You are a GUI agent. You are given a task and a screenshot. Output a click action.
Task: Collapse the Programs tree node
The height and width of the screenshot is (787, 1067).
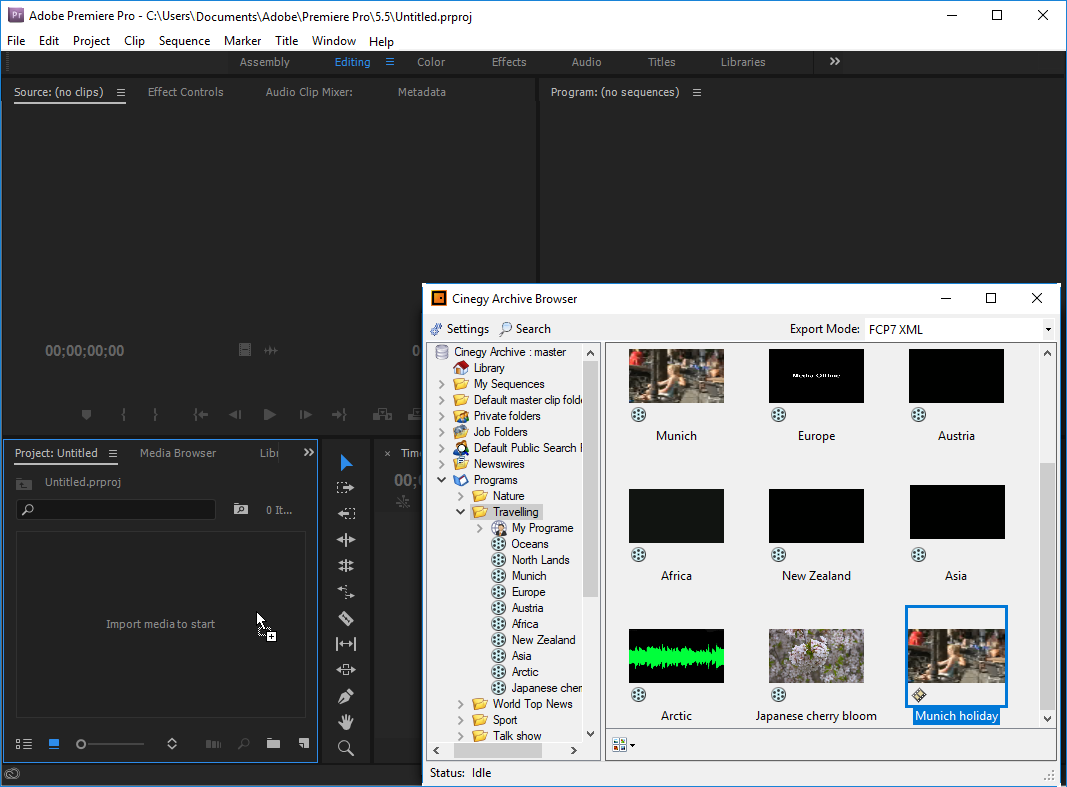pos(442,480)
